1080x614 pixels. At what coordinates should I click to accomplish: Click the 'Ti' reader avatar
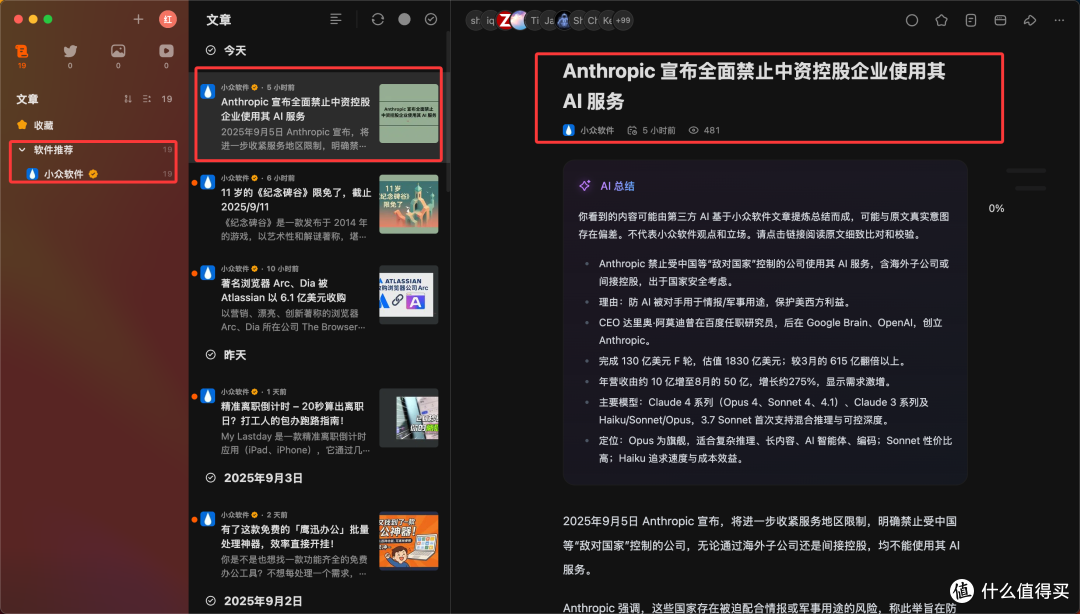(x=535, y=21)
